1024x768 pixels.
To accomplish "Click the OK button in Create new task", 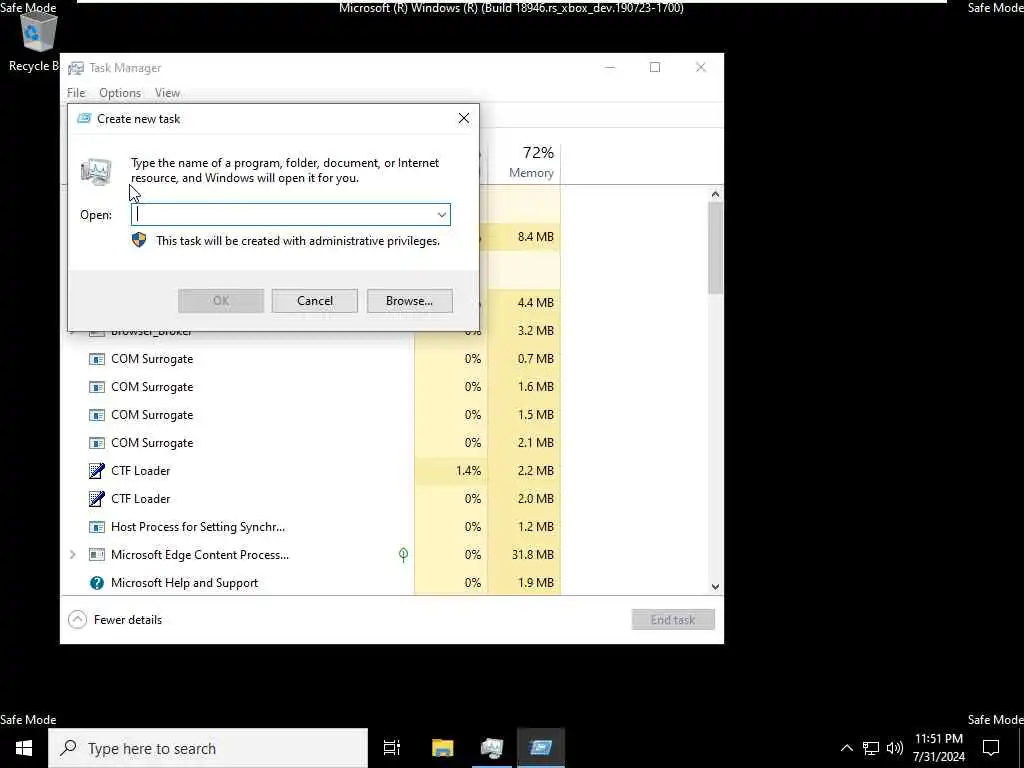I will [x=221, y=301].
